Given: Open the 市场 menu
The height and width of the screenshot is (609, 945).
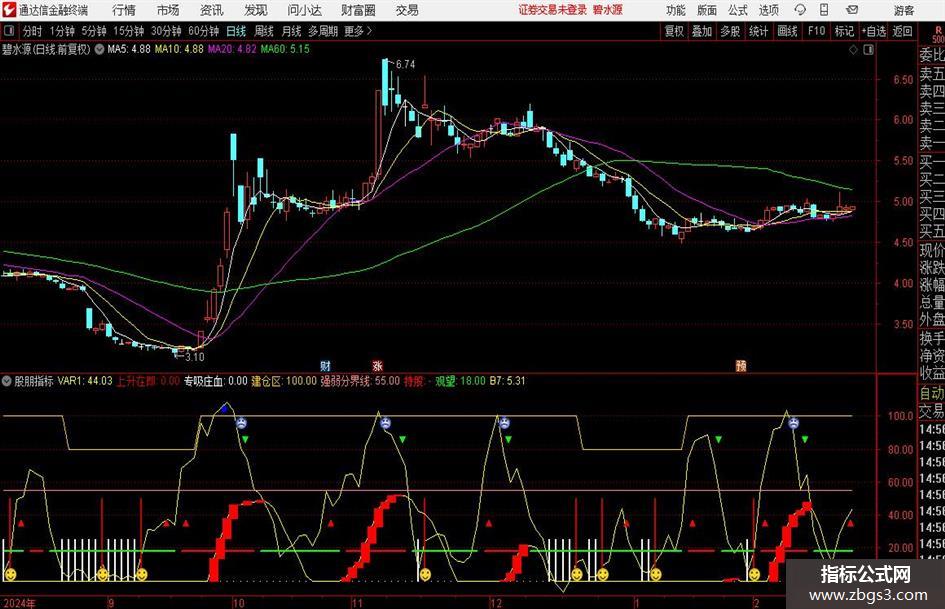Looking at the screenshot, I should tap(168, 10).
